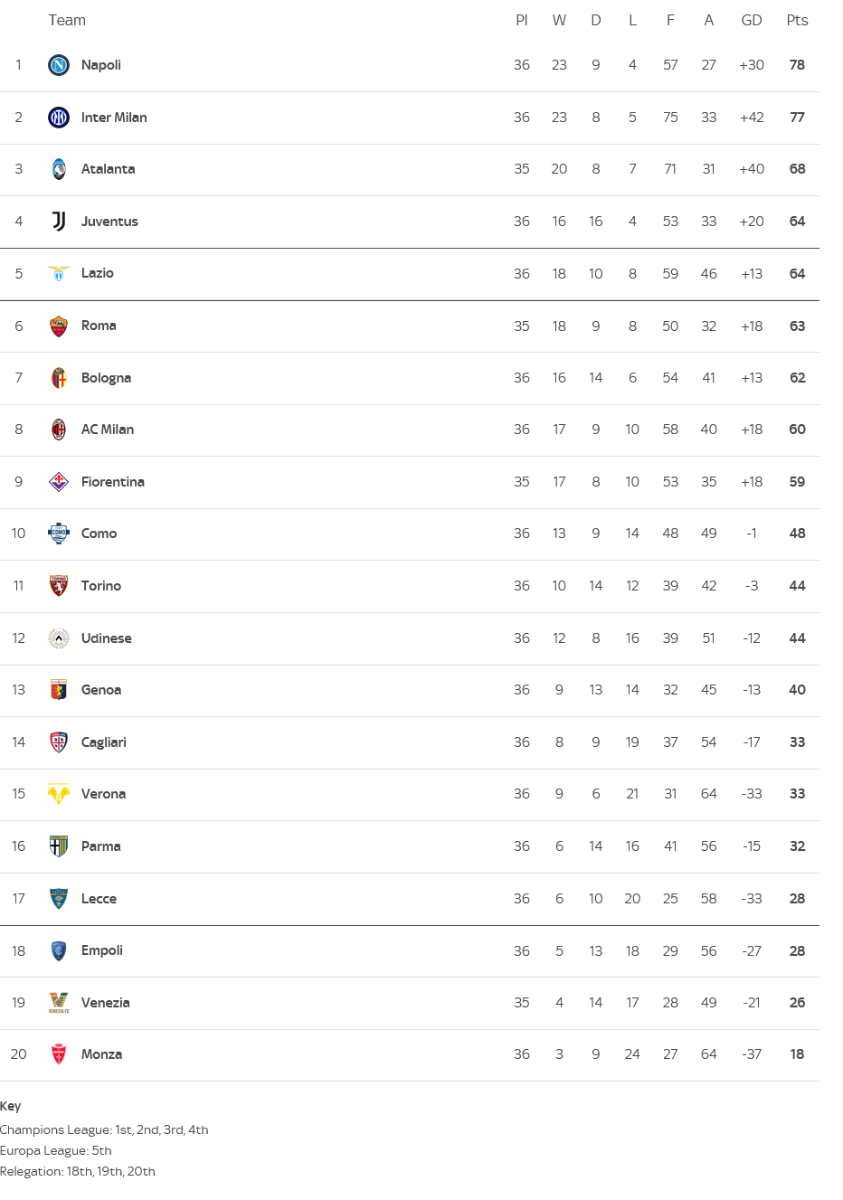Click the Napoli club crest
The image size is (843, 1200).
[x=59, y=65]
